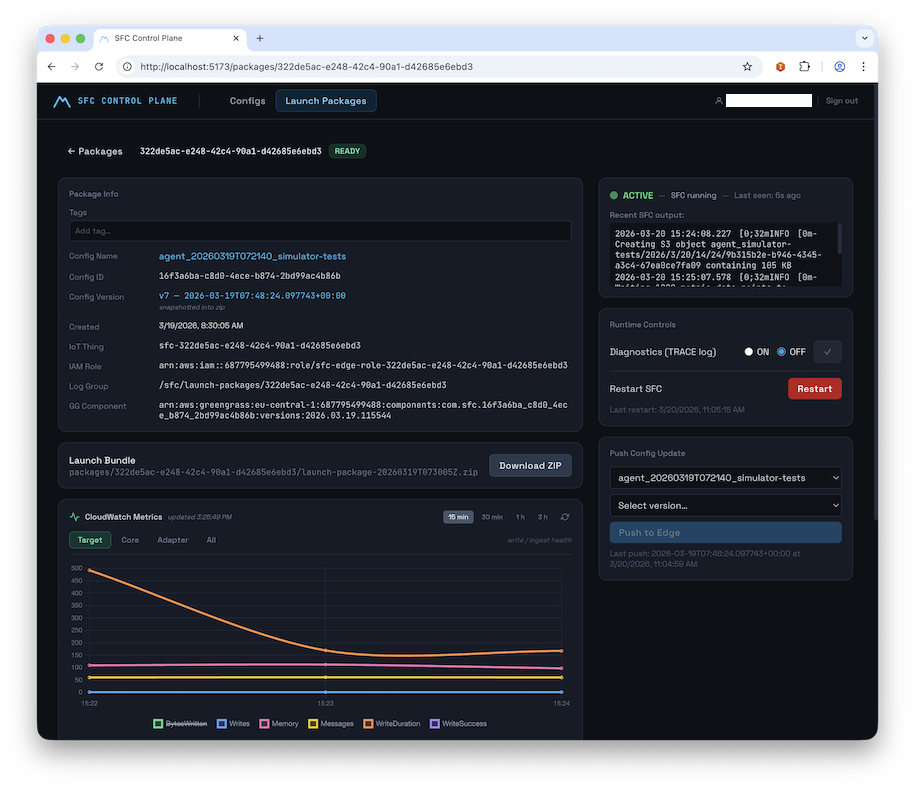Click the IAM Role ARN value
The width and height of the screenshot is (915, 789).
[363, 365]
